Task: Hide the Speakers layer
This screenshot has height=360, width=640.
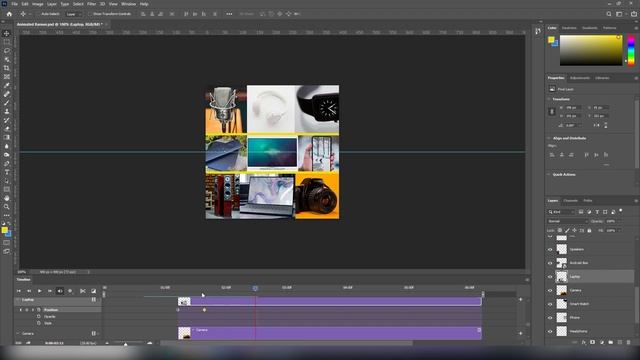Action: tap(550, 249)
